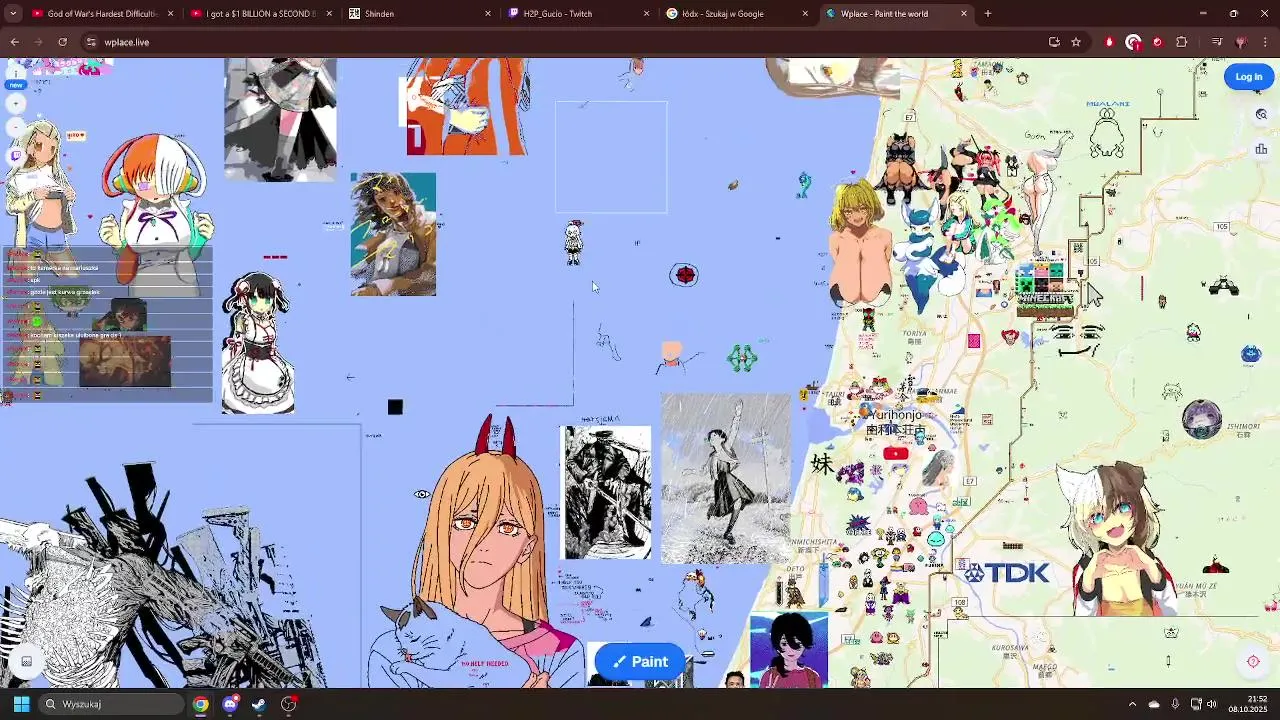Click the blue Log in button
The image size is (1280, 720).
1248,77
